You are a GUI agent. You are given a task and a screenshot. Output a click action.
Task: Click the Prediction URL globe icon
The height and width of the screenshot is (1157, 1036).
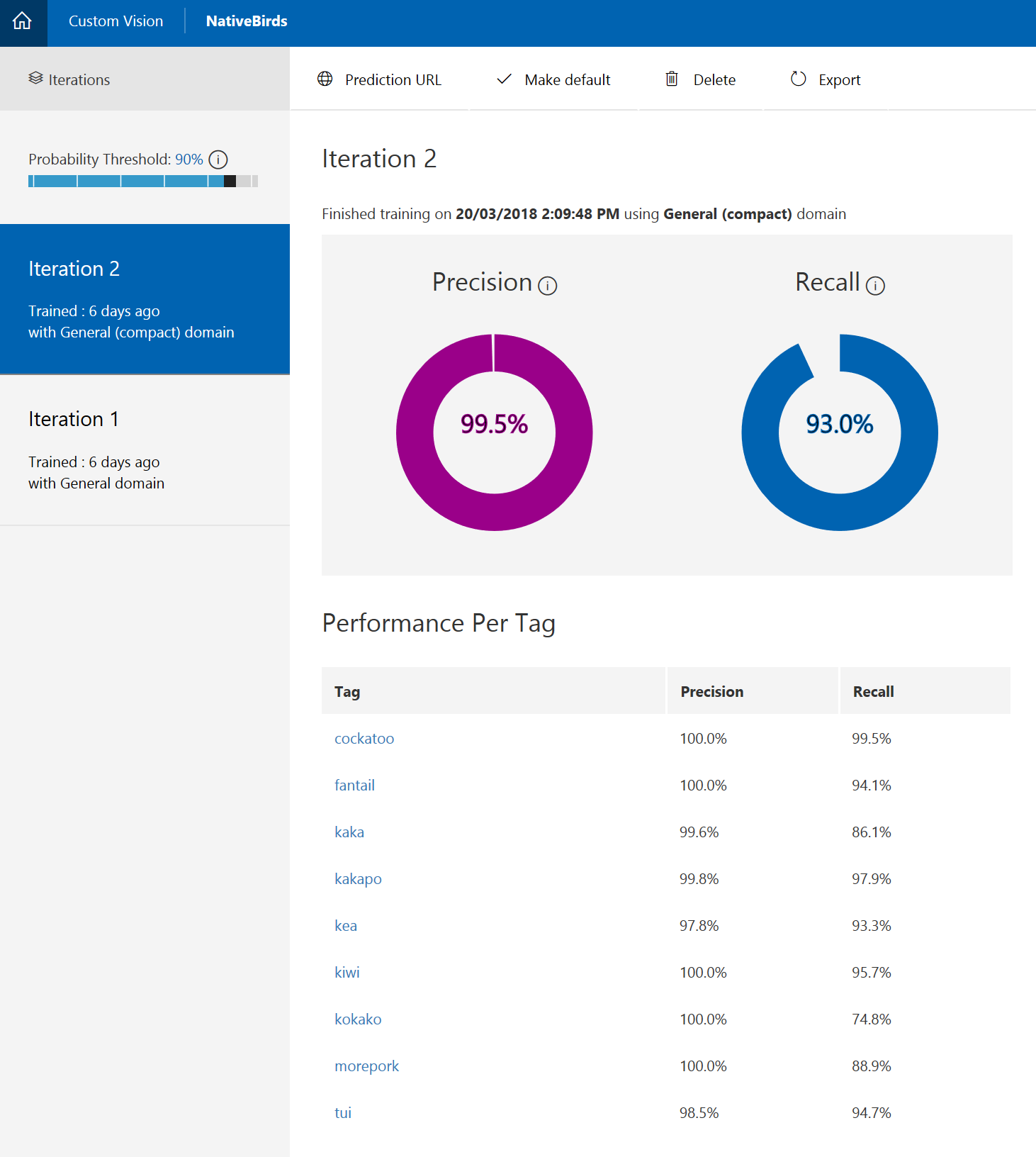coord(325,79)
